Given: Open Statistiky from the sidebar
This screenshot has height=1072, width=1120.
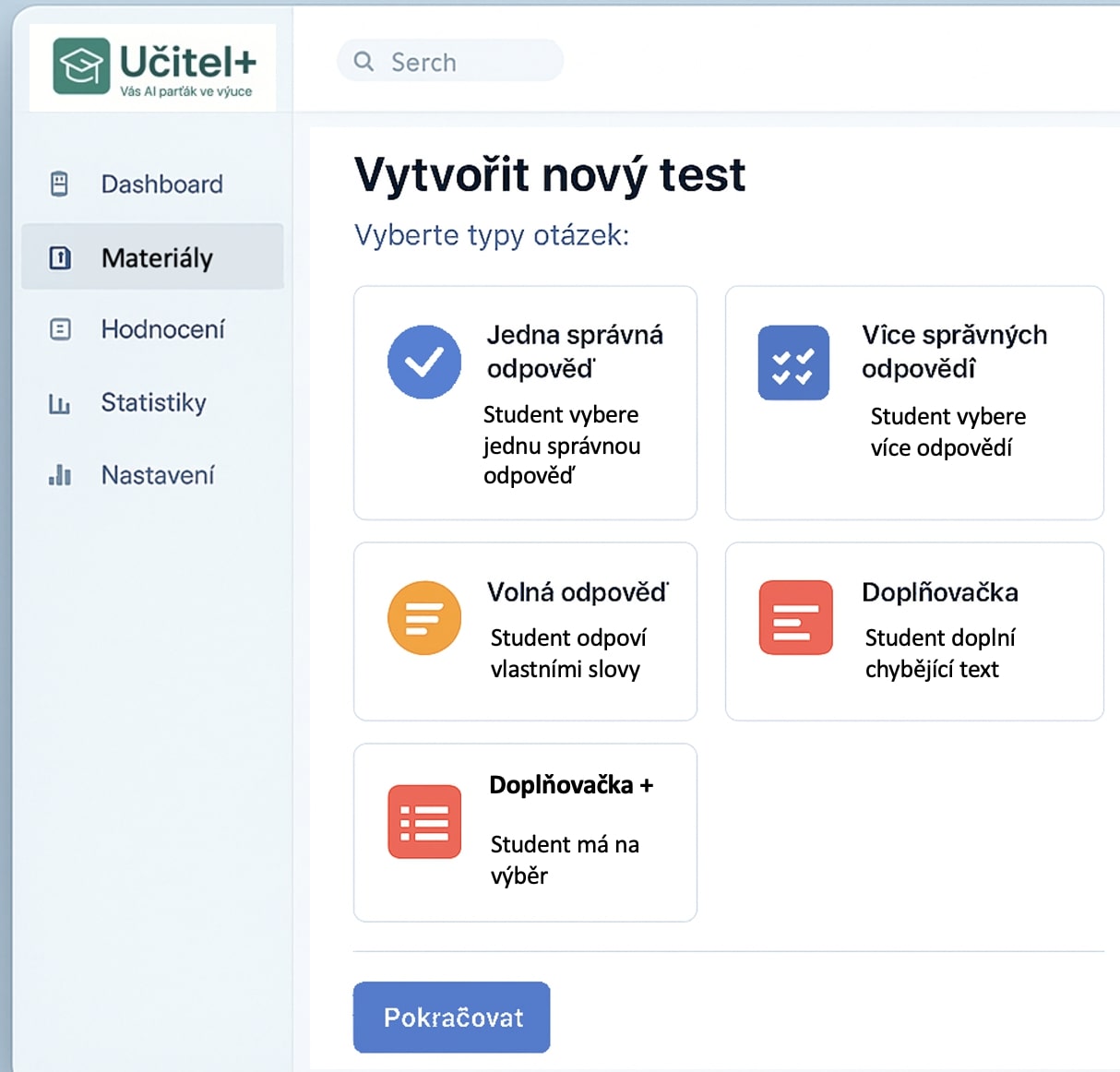Looking at the screenshot, I should [153, 403].
